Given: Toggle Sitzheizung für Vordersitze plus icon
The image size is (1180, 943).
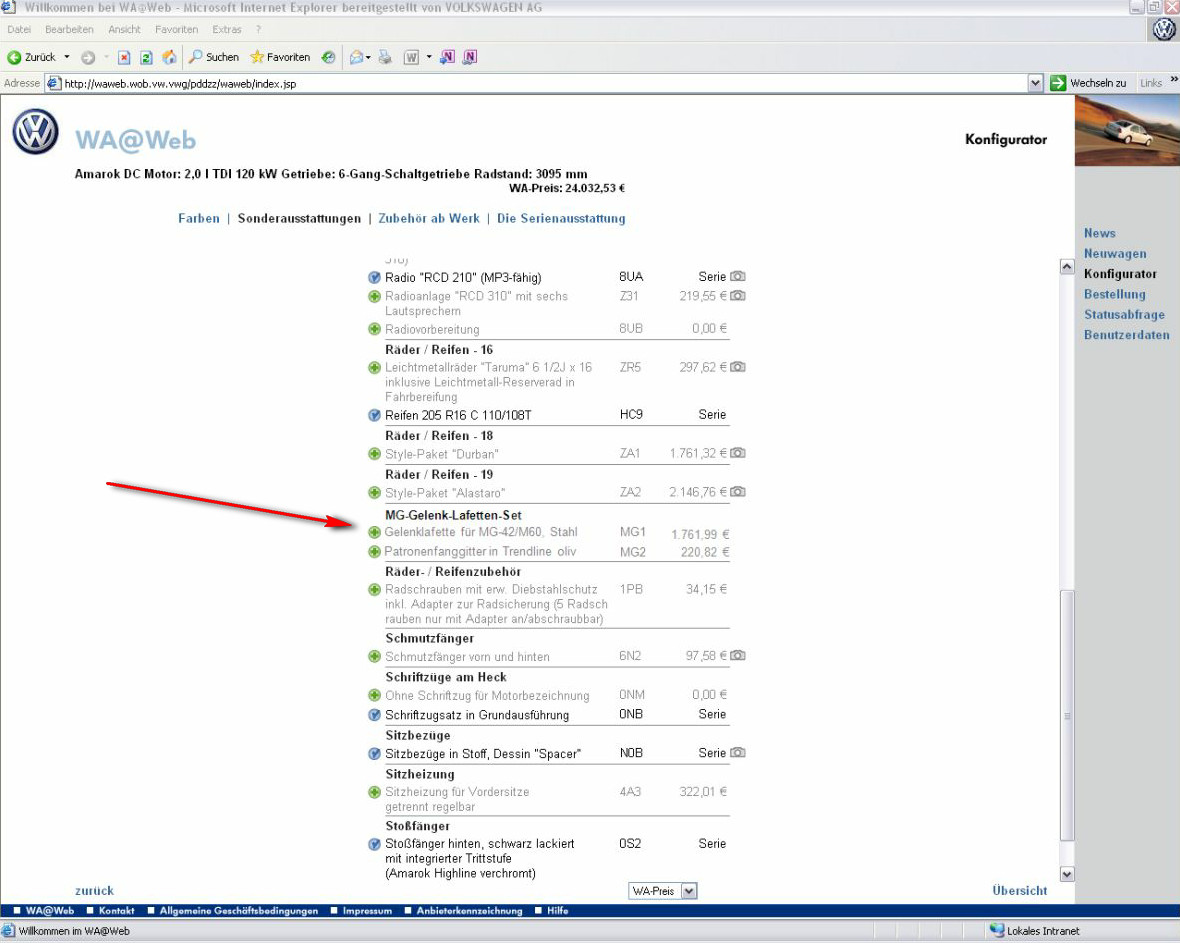Looking at the screenshot, I should click(375, 792).
